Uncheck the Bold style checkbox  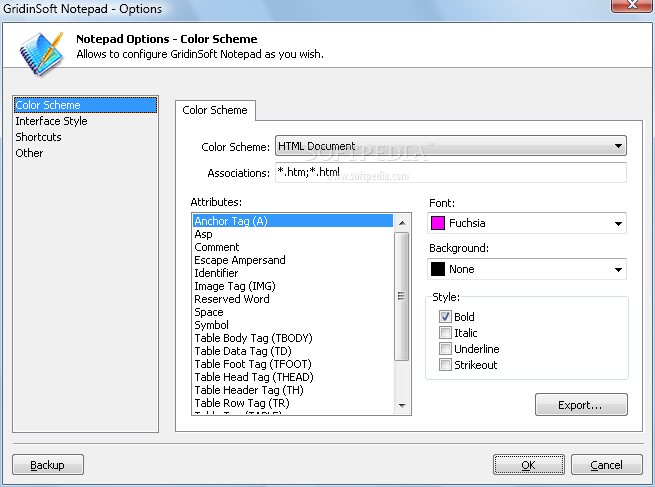445,317
